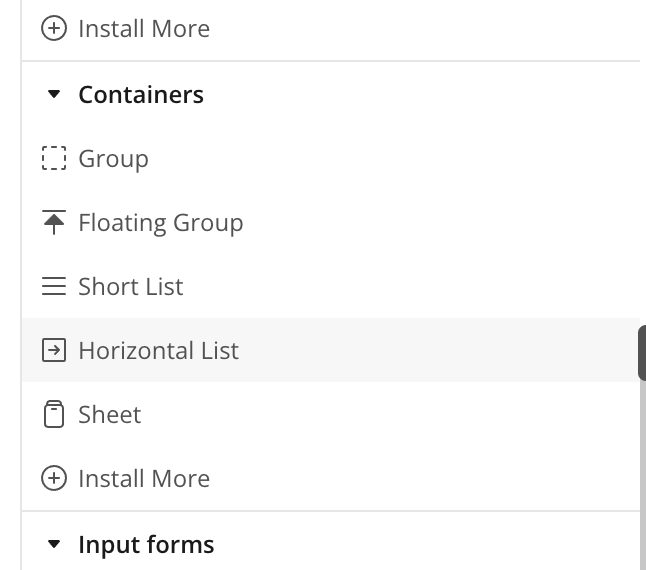Image resolution: width=646 pixels, height=570 pixels.
Task: Click the Short List lines icon
Action: (x=53, y=287)
